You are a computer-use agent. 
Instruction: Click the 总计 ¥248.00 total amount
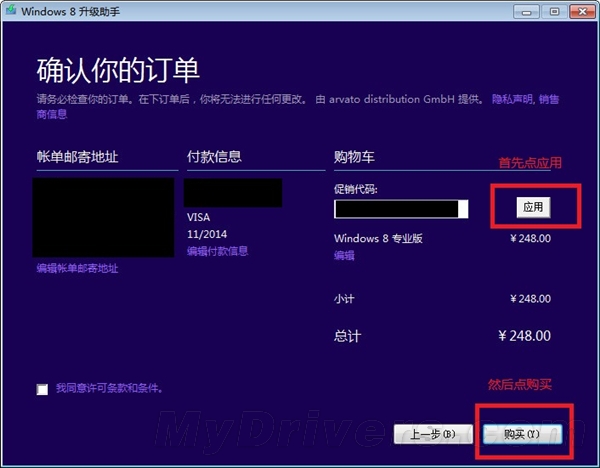pos(525,336)
